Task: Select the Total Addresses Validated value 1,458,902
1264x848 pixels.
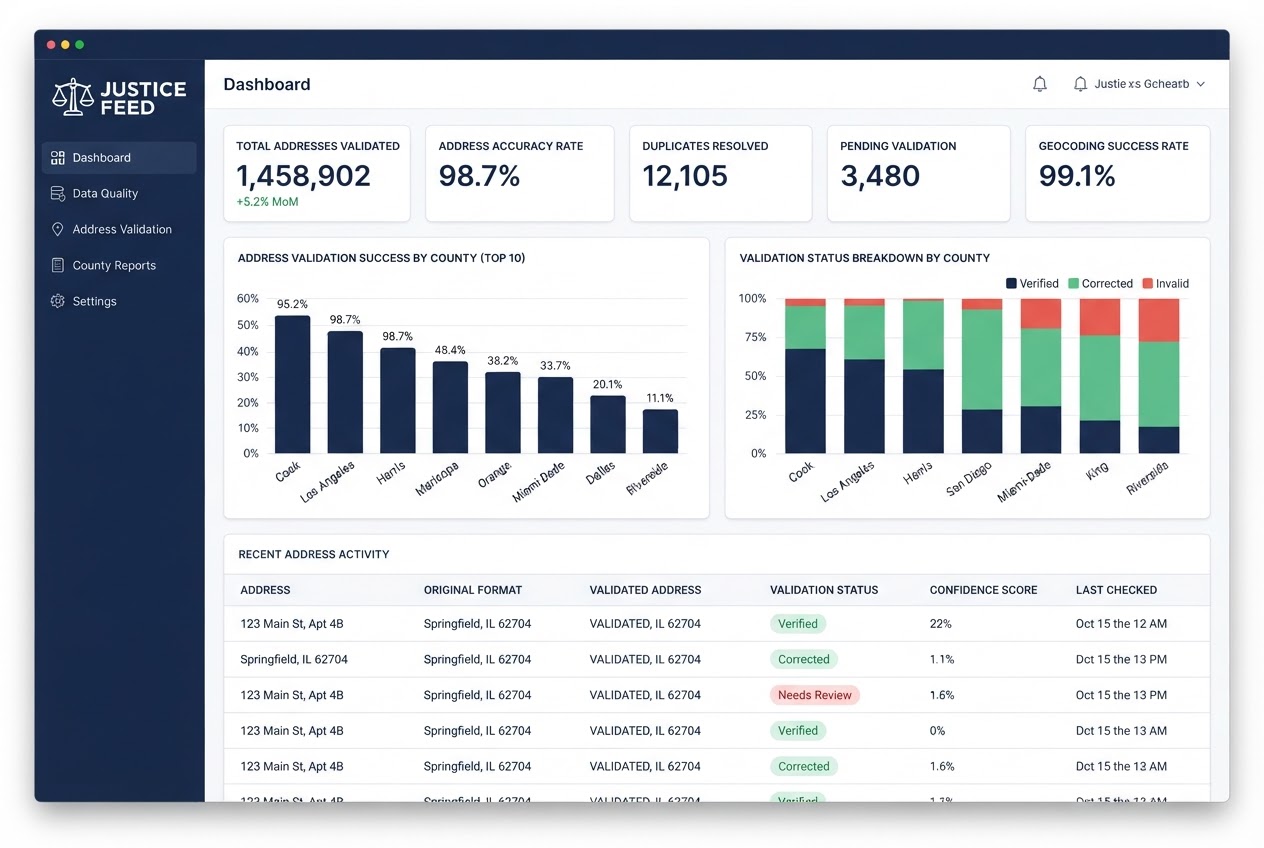Action: tap(303, 176)
